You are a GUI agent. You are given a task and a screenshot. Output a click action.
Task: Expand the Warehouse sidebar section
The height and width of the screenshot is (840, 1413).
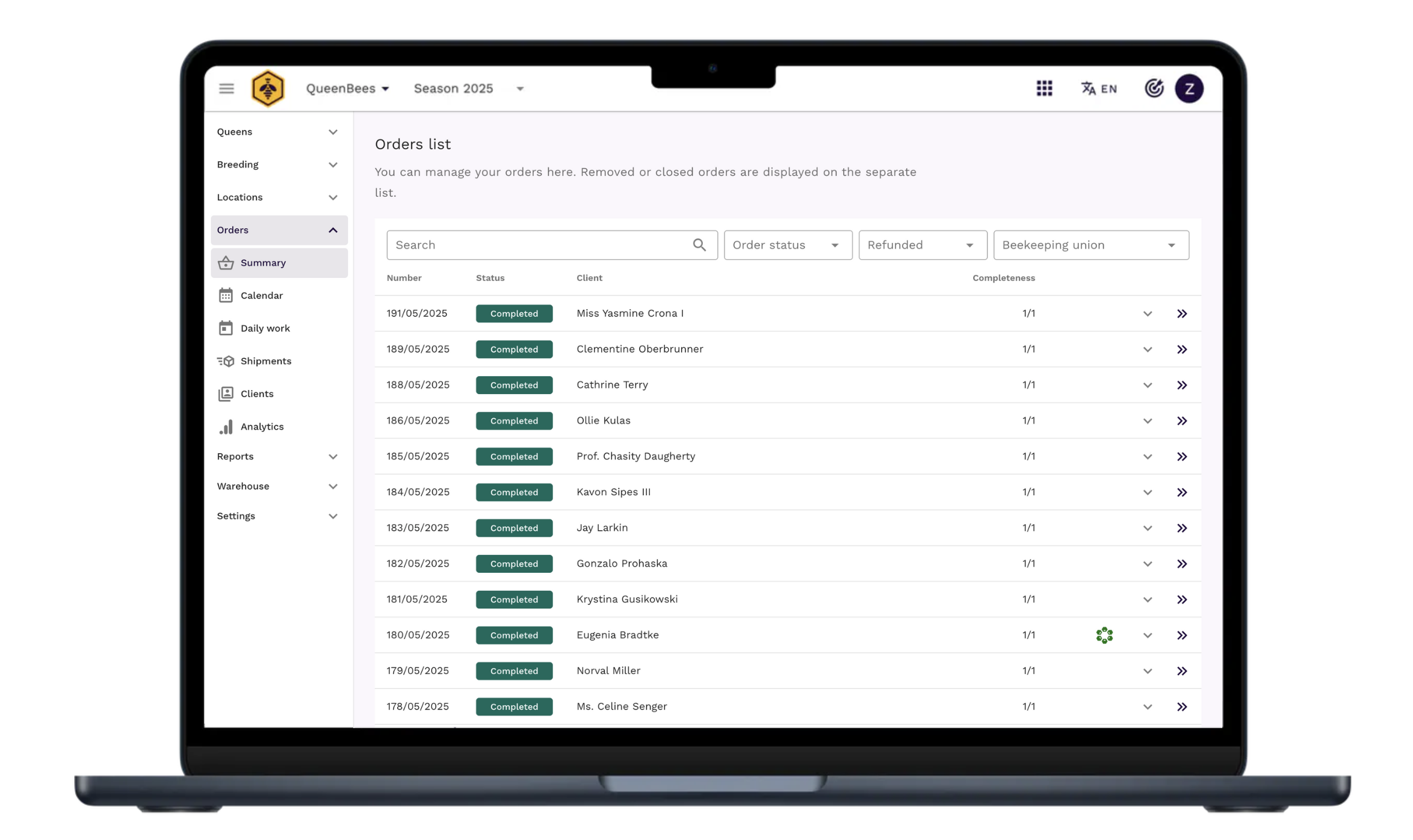click(x=333, y=486)
